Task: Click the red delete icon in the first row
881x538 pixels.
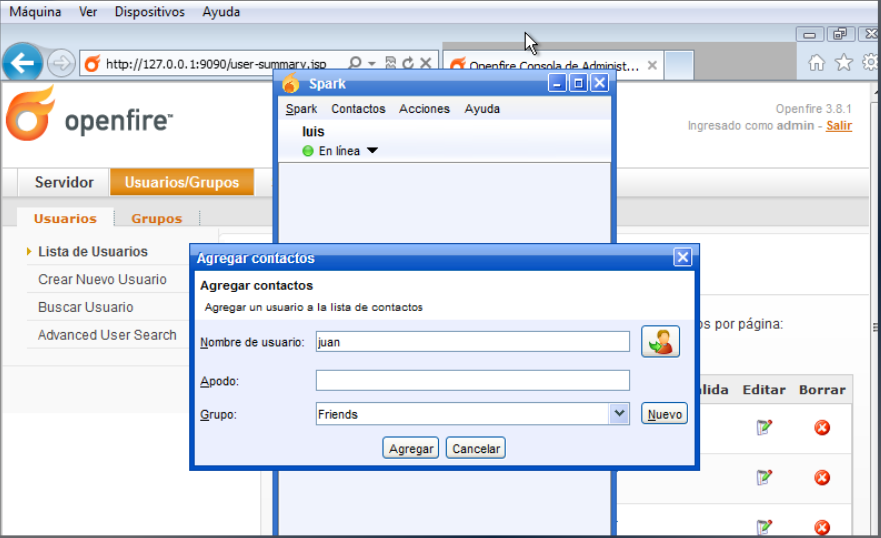Action: tap(822, 427)
